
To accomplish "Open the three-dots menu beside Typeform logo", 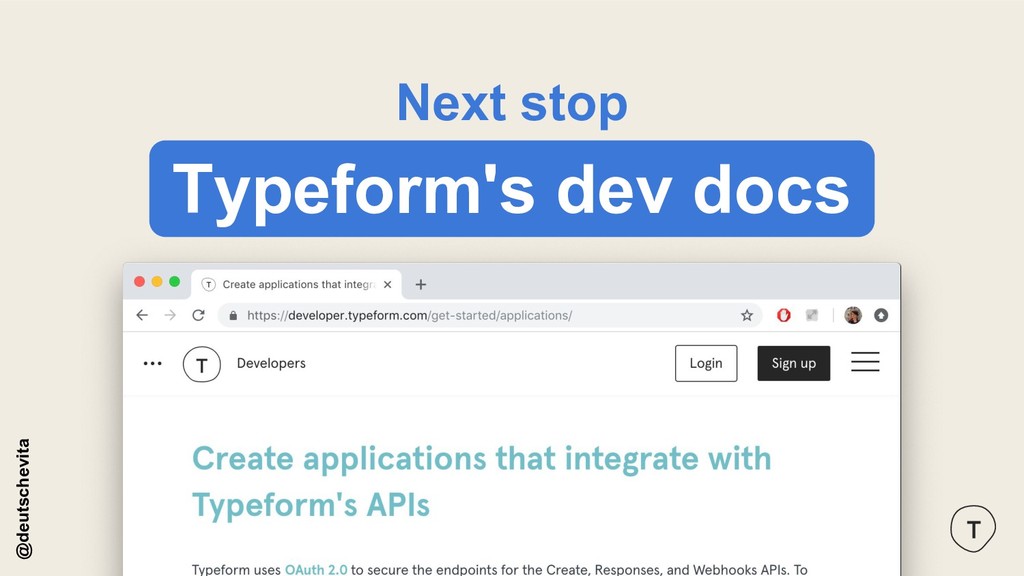I will pos(152,364).
